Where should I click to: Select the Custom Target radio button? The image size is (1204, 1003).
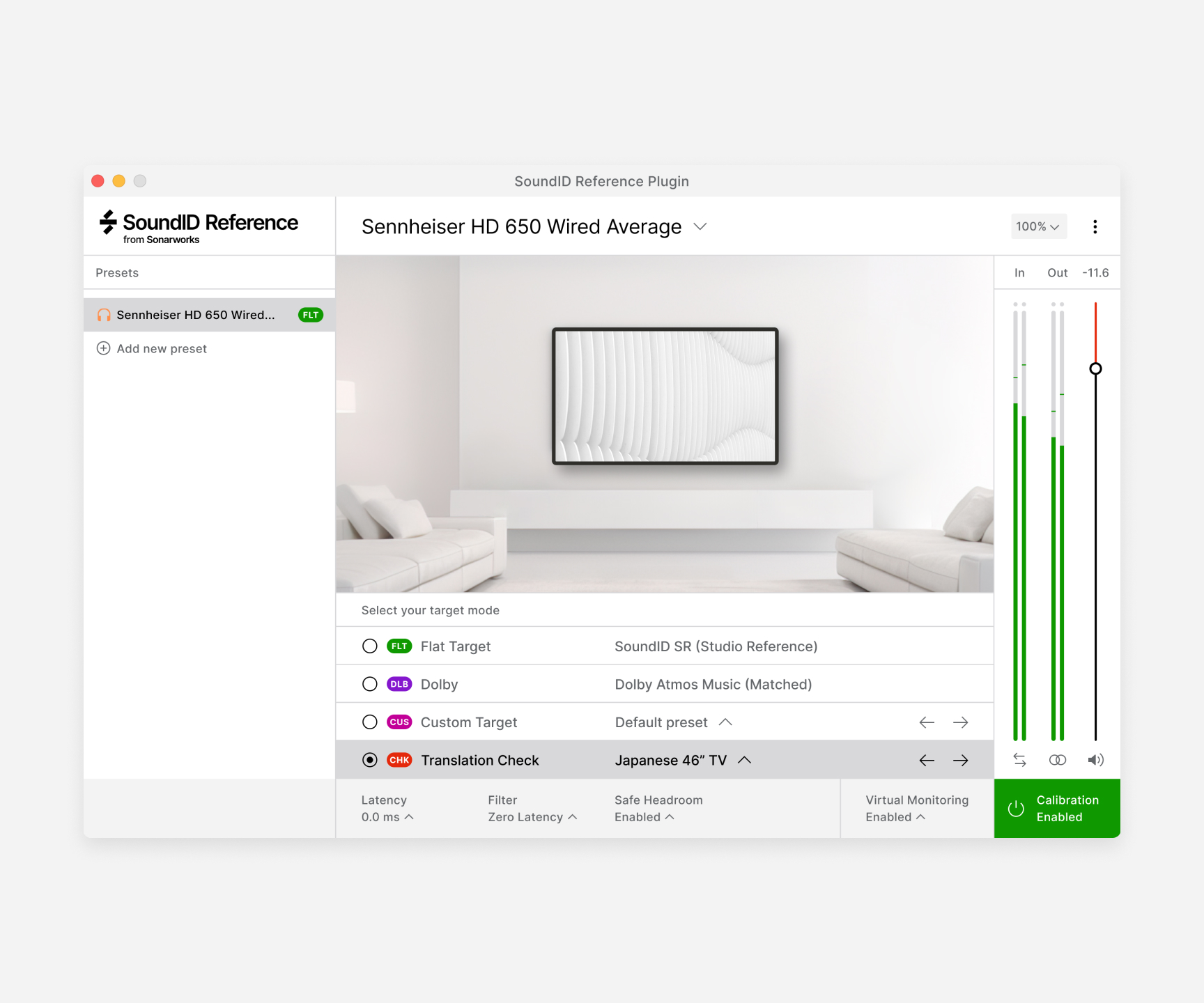click(x=370, y=722)
